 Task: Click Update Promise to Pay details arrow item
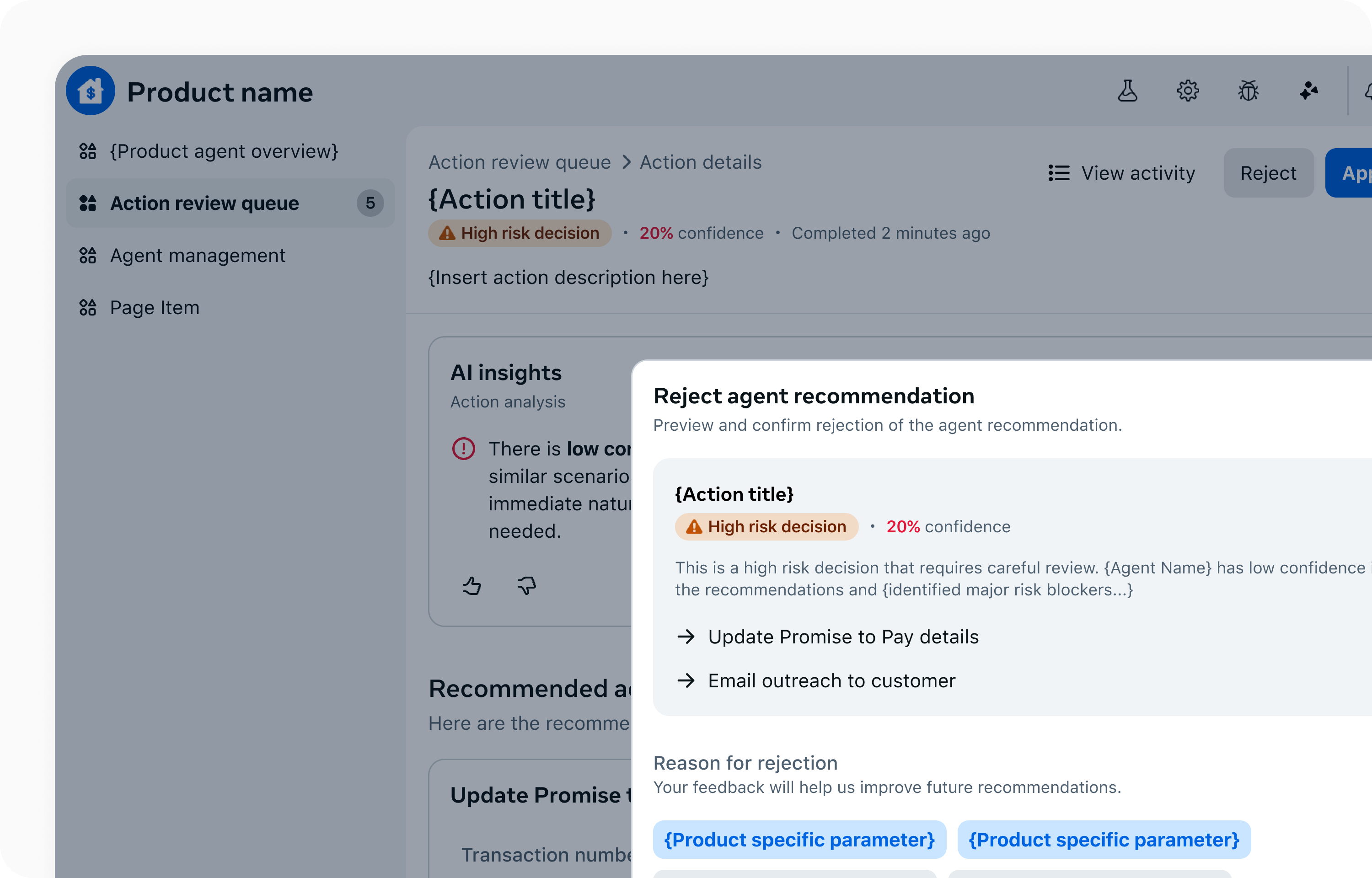842,637
